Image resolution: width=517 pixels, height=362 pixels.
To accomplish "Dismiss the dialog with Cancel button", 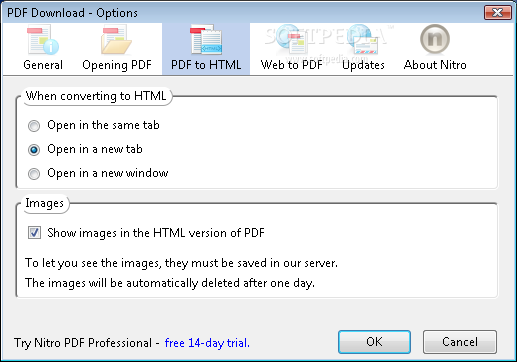I will click(x=460, y=342).
